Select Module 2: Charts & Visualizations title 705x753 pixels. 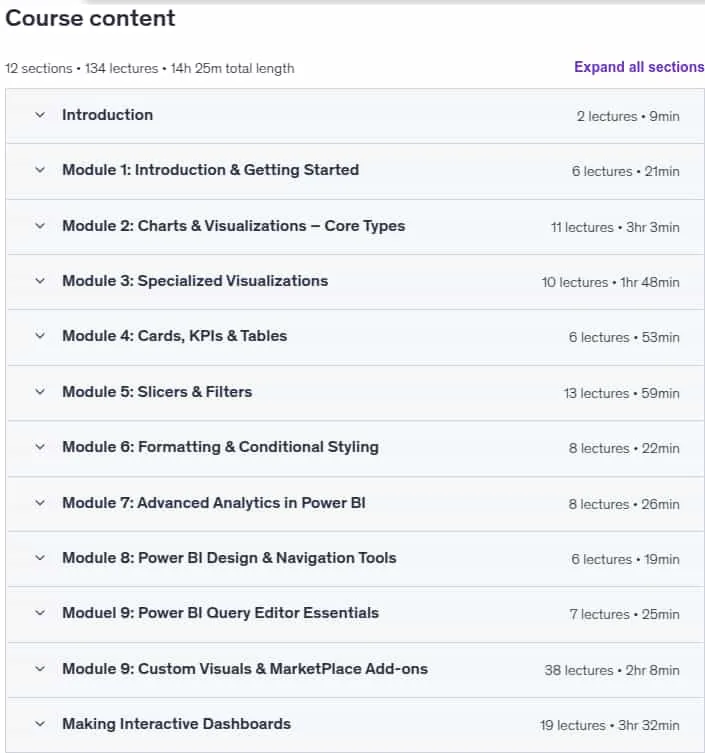coord(234,226)
